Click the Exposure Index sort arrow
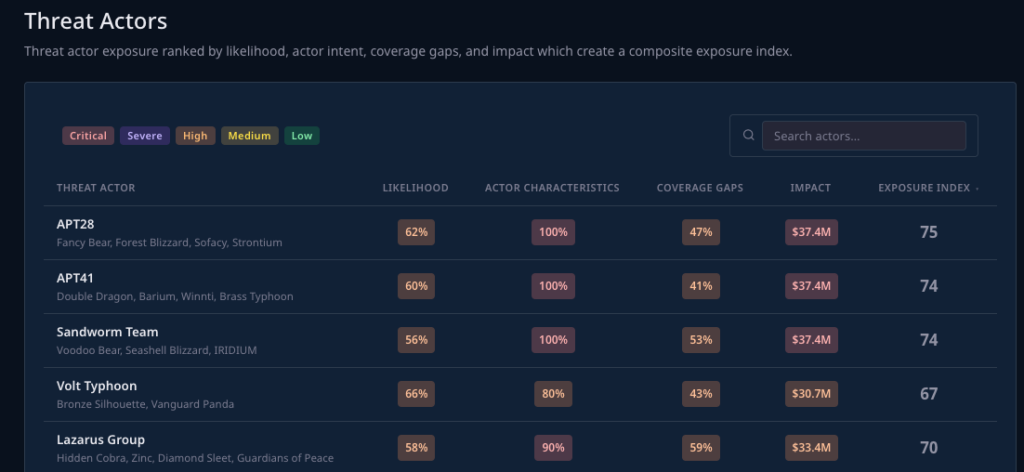 pos(977,189)
